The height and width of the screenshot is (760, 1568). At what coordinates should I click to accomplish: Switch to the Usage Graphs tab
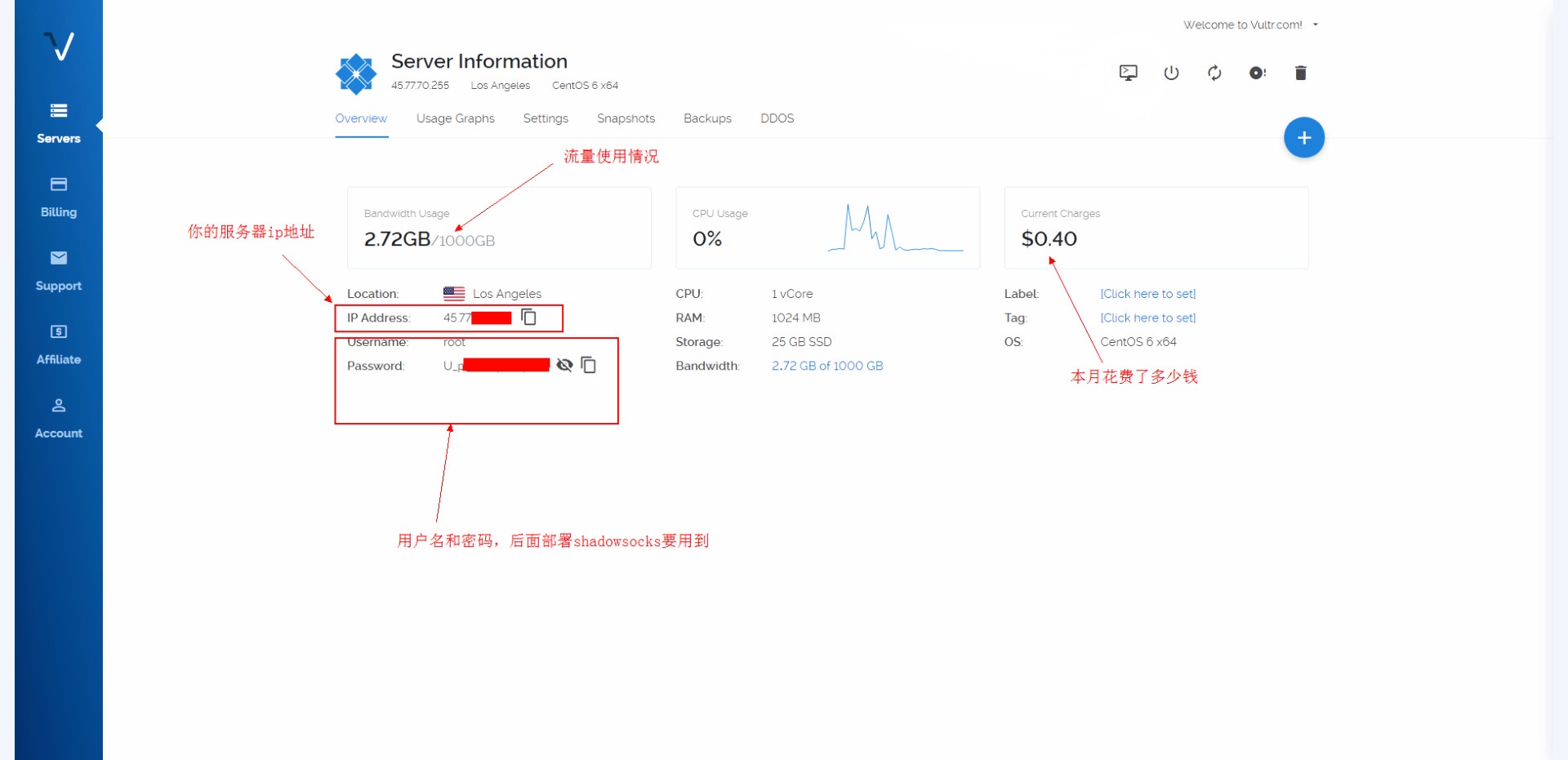(x=455, y=118)
